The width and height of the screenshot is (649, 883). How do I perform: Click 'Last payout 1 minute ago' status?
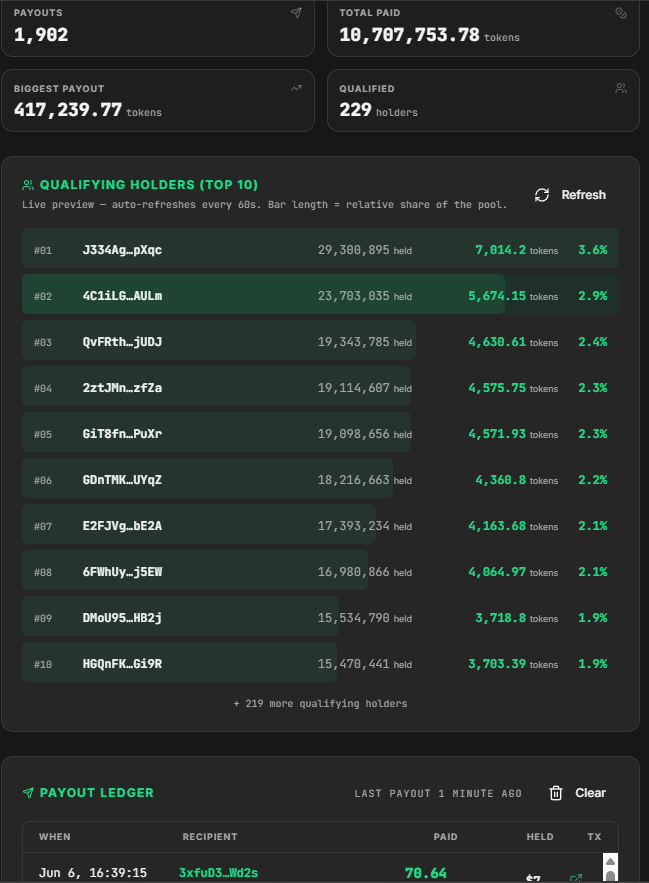pos(438,793)
